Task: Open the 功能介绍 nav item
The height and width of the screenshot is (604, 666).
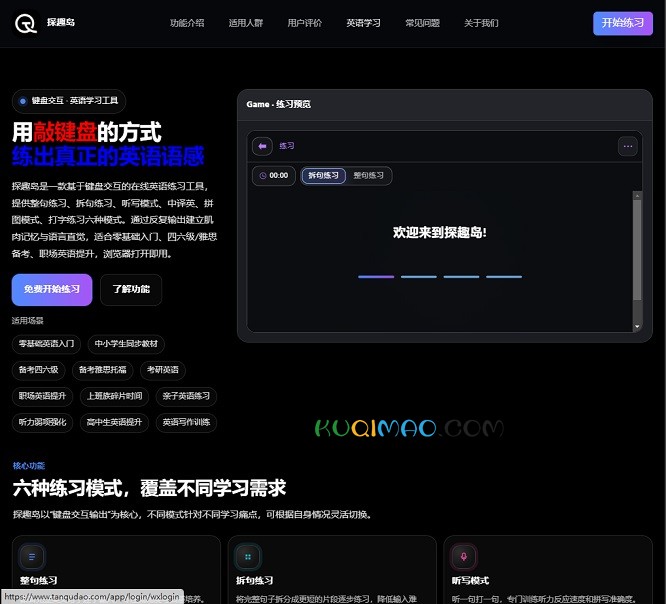Action: [x=187, y=23]
